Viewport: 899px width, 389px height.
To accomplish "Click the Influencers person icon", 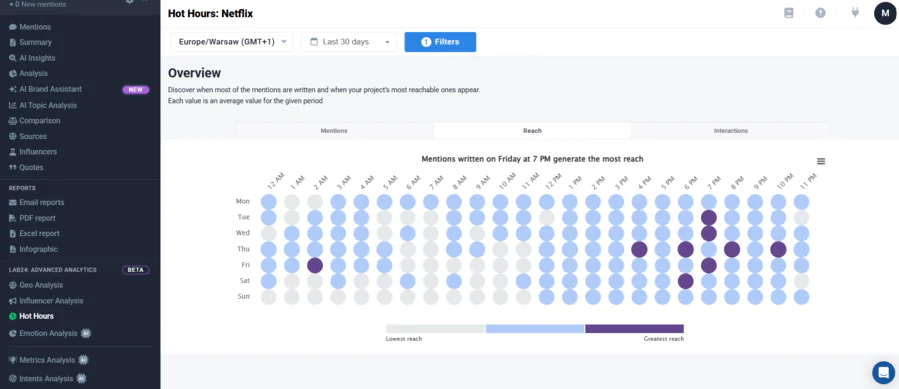I will click(13, 152).
